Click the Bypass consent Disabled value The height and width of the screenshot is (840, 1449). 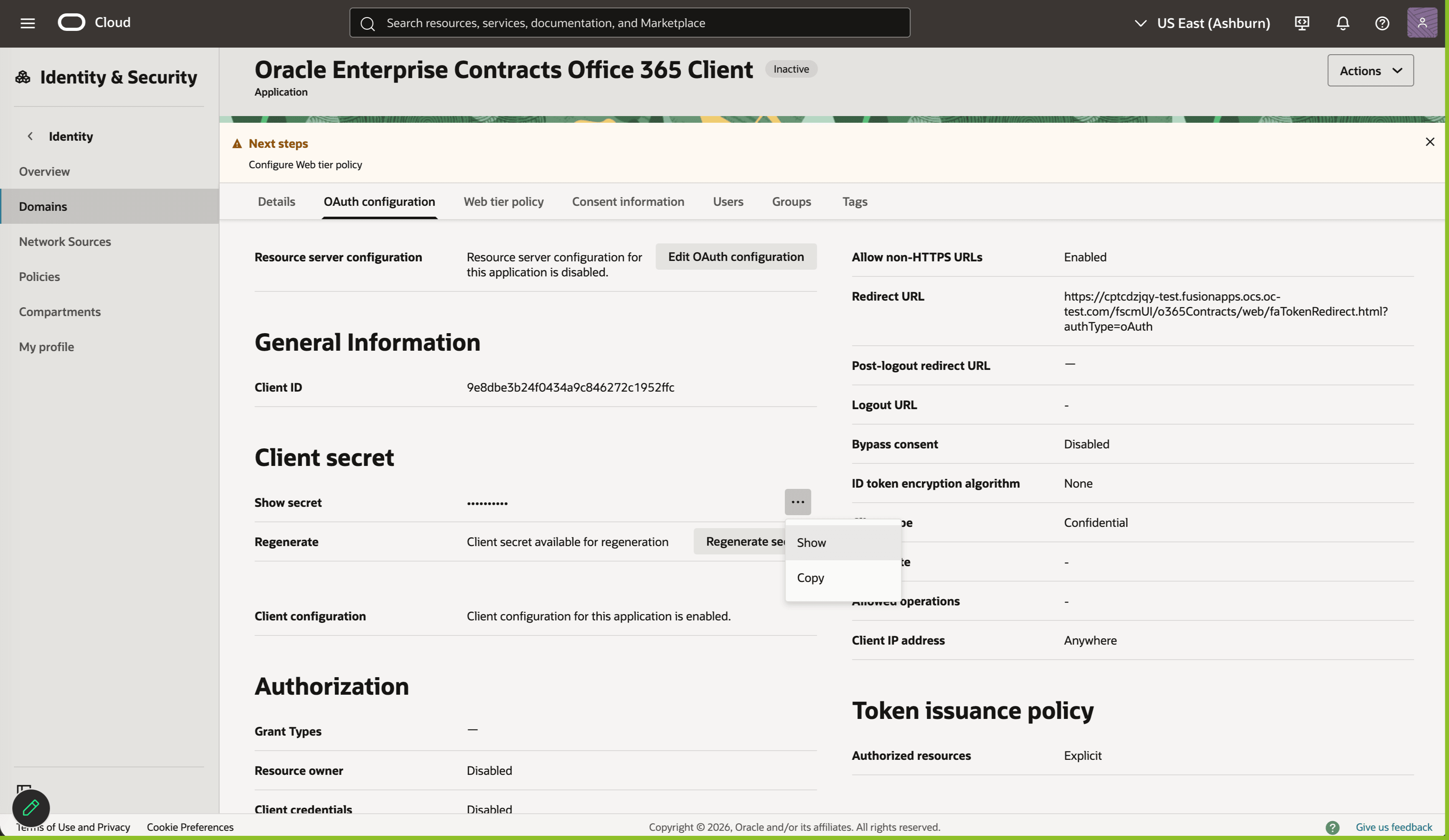tap(1086, 445)
